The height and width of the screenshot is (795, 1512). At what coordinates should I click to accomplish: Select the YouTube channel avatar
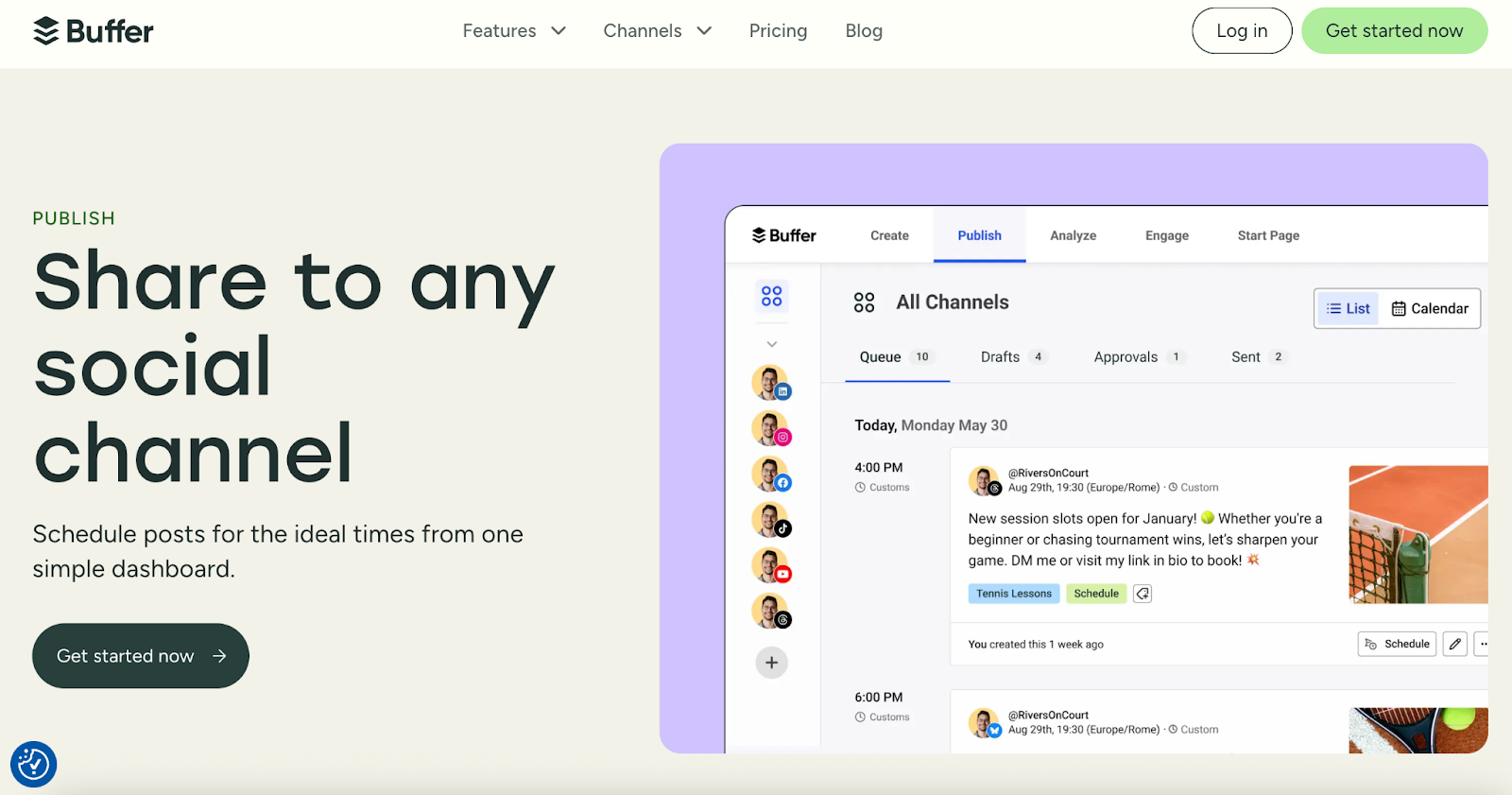[x=771, y=565]
